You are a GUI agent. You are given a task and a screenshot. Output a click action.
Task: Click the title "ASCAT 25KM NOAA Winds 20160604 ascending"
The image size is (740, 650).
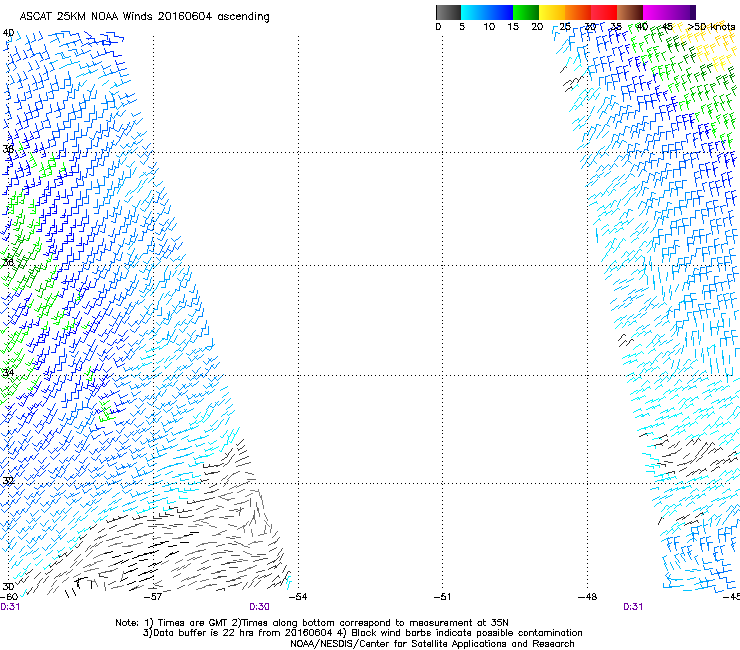coord(144,17)
